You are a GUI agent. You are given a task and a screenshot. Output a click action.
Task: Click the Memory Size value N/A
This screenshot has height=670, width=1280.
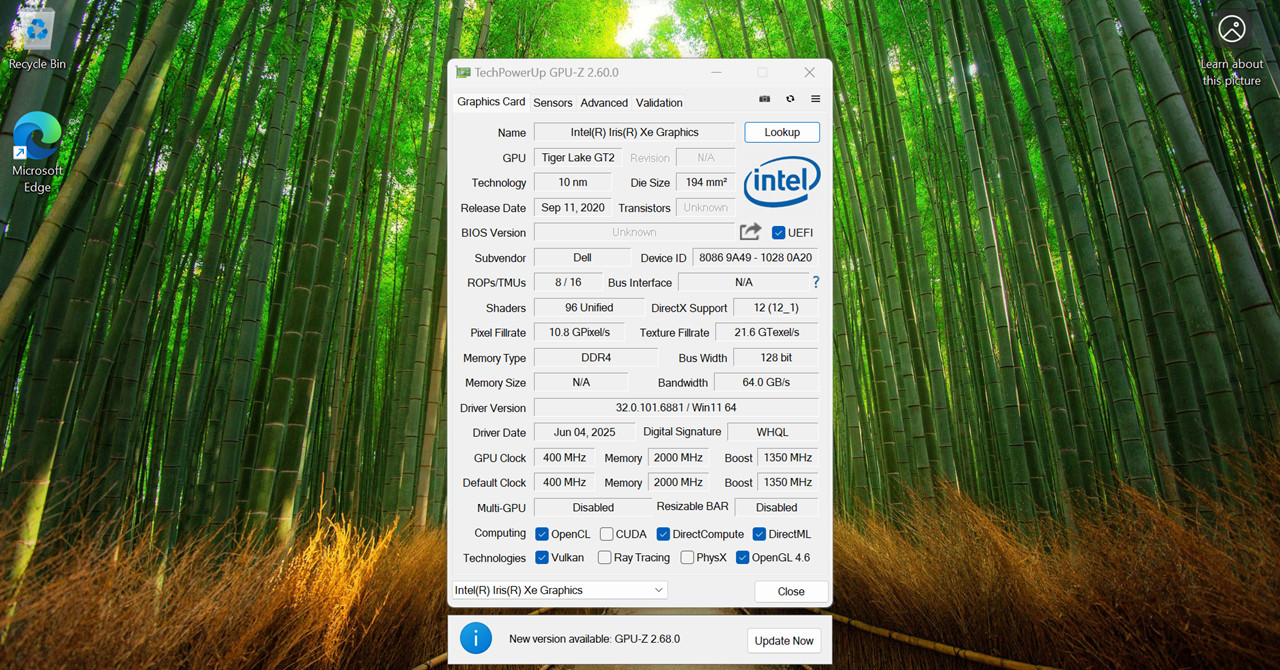pyautogui.click(x=581, y=382)
